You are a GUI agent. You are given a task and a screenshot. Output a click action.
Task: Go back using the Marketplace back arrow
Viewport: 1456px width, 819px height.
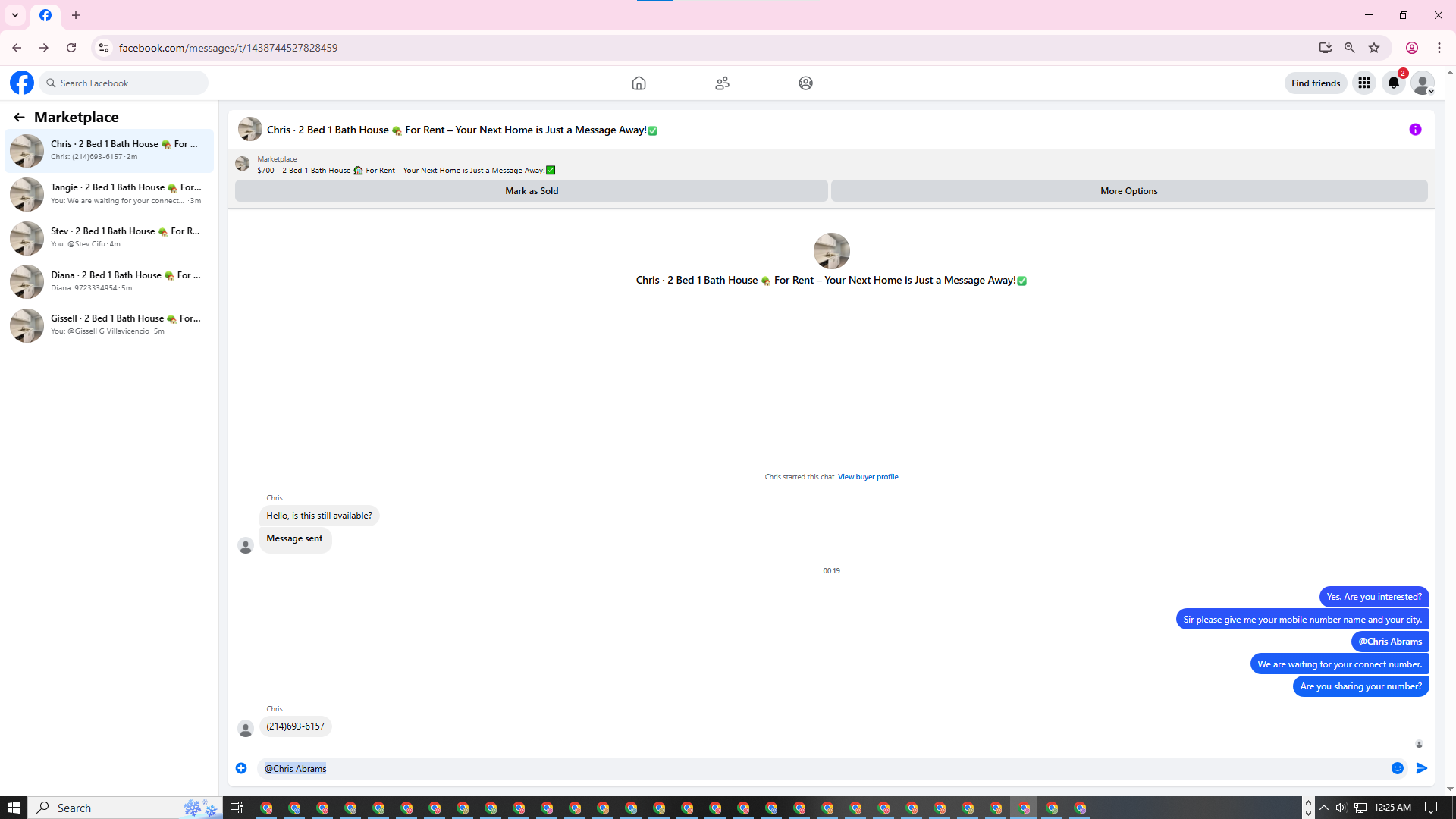(19, 117)
